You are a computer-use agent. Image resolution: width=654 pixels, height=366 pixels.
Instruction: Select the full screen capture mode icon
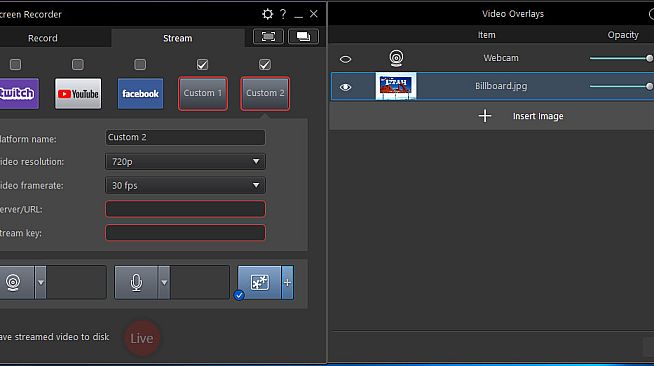pyautogui.click(x=268, y=37)
